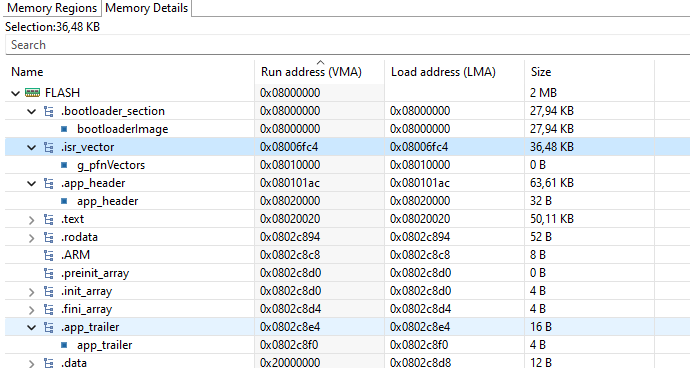Click the .rodata section icon
This screenshot has width=690, height=368.
[x=48, y=237]
